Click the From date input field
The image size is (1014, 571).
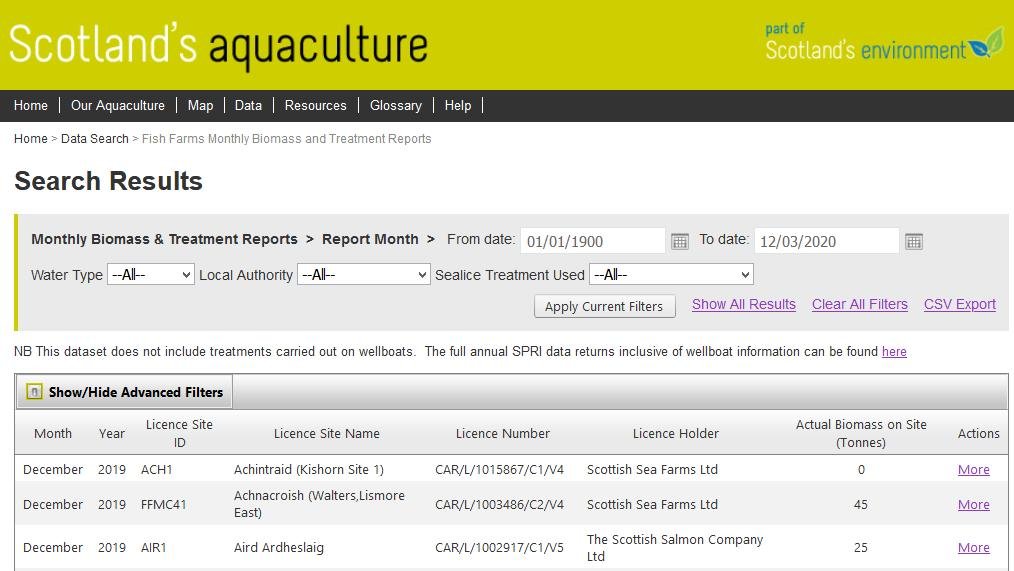point(592,241)
